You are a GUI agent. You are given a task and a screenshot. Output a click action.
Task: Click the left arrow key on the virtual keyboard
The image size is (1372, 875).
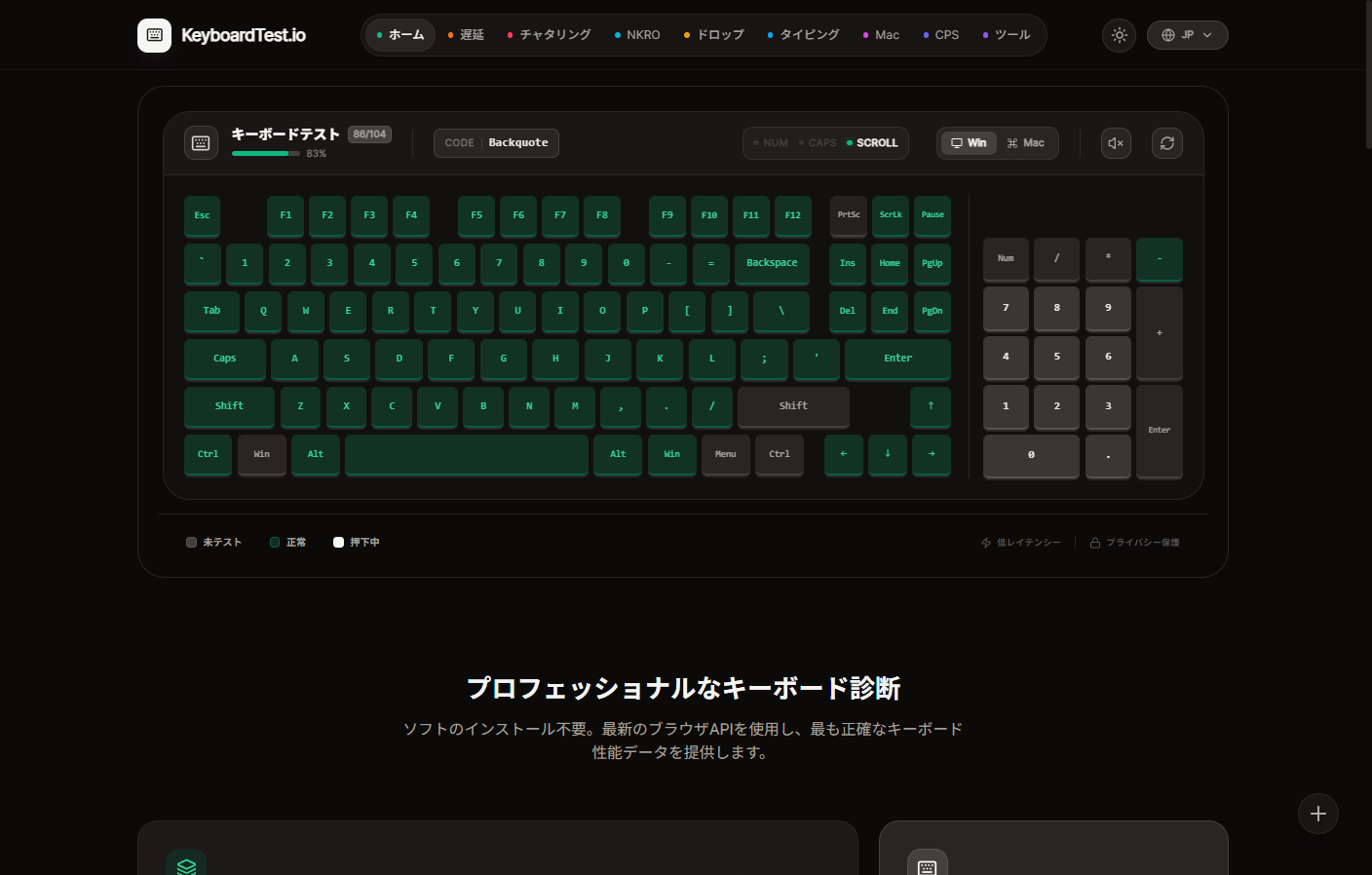(x=844, y=454)
